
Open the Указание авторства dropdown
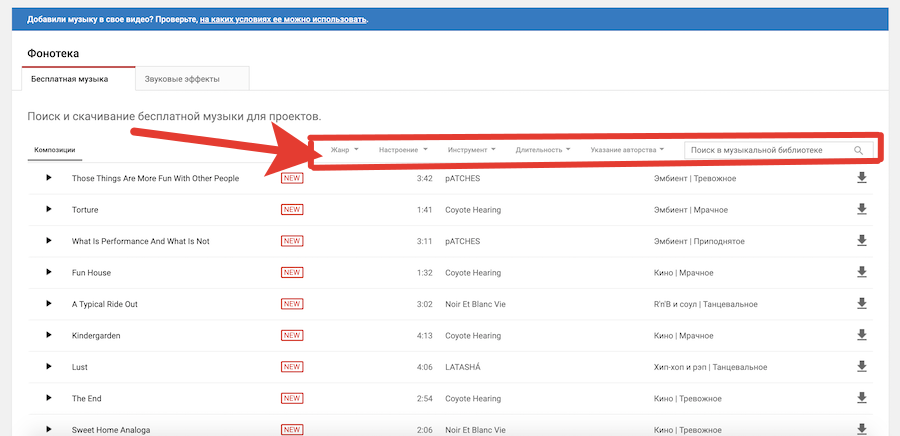[x=627, y=150]
